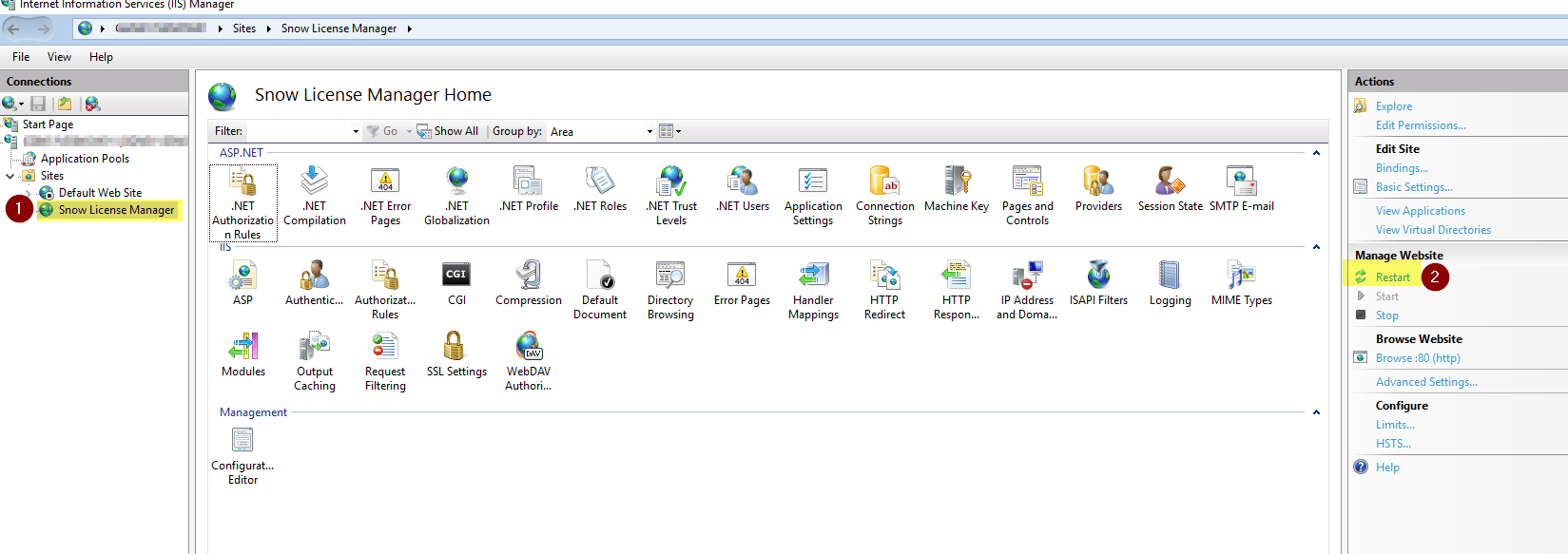Click the back navigation arrow

click(13, 29)
